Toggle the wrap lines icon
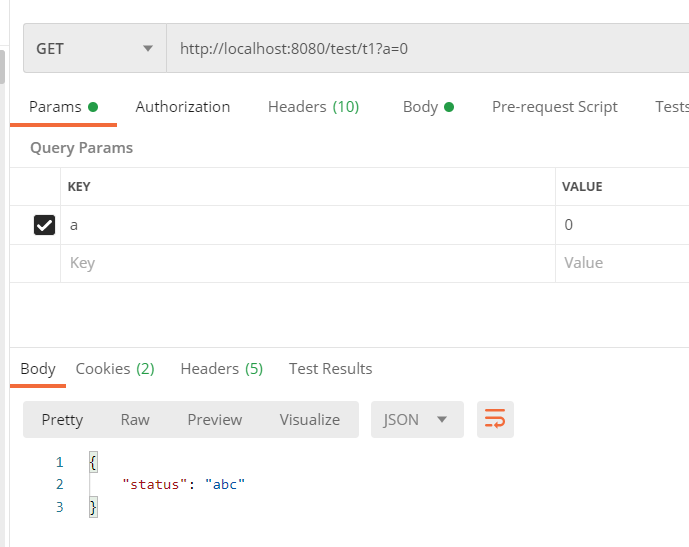The height and width of the screenshot is (547, 689). [x=495, y=420]
